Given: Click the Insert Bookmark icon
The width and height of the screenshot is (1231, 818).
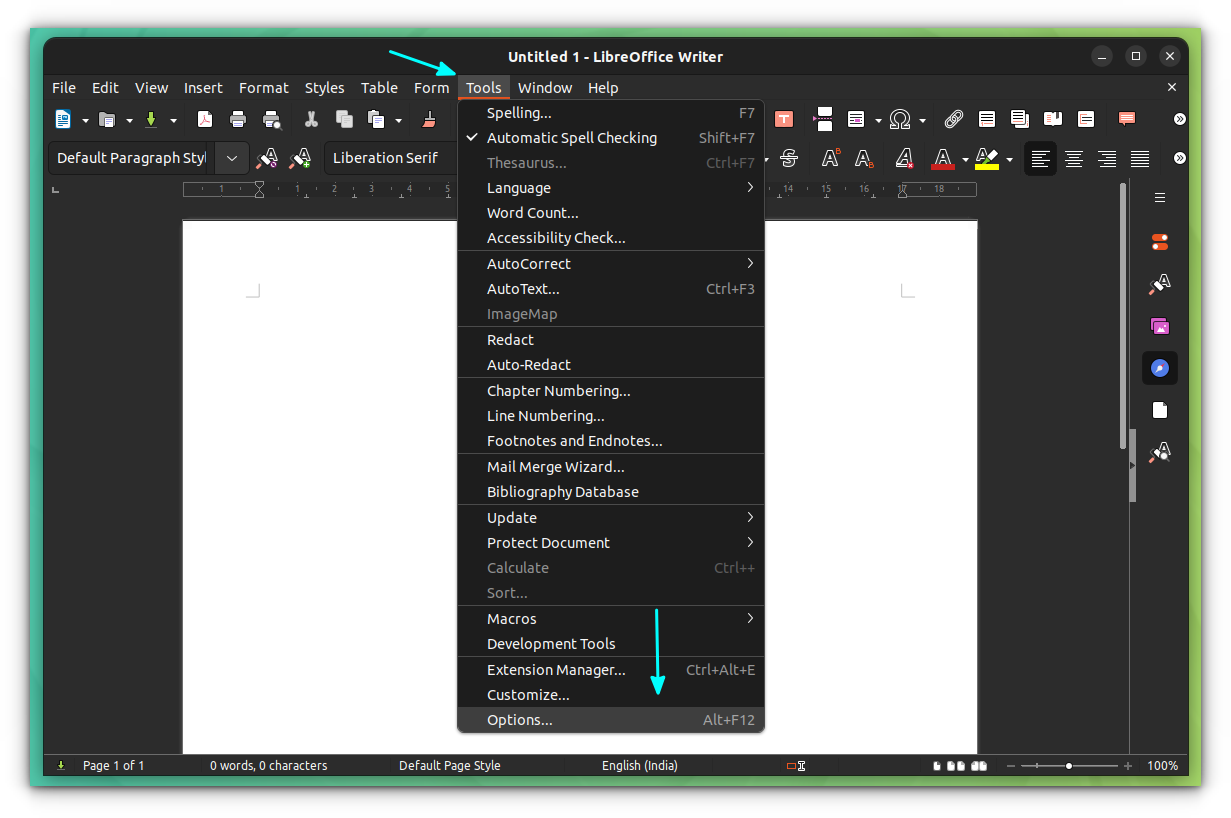Looking at the screenshot, I should pyautogui.click(x=1053, y=119).
